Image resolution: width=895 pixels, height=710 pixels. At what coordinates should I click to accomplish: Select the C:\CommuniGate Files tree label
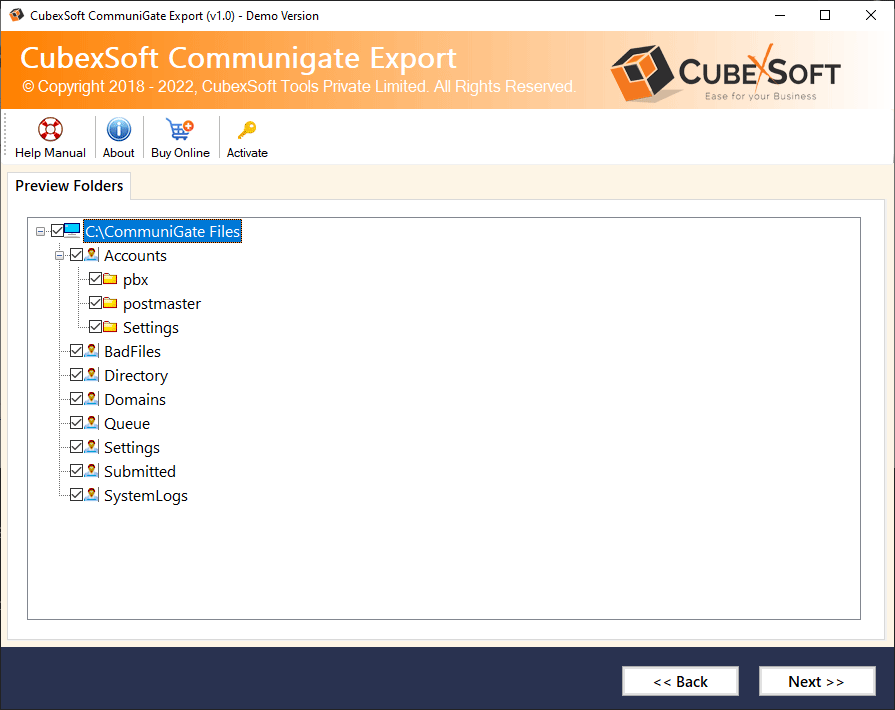[x=163, y=231]
